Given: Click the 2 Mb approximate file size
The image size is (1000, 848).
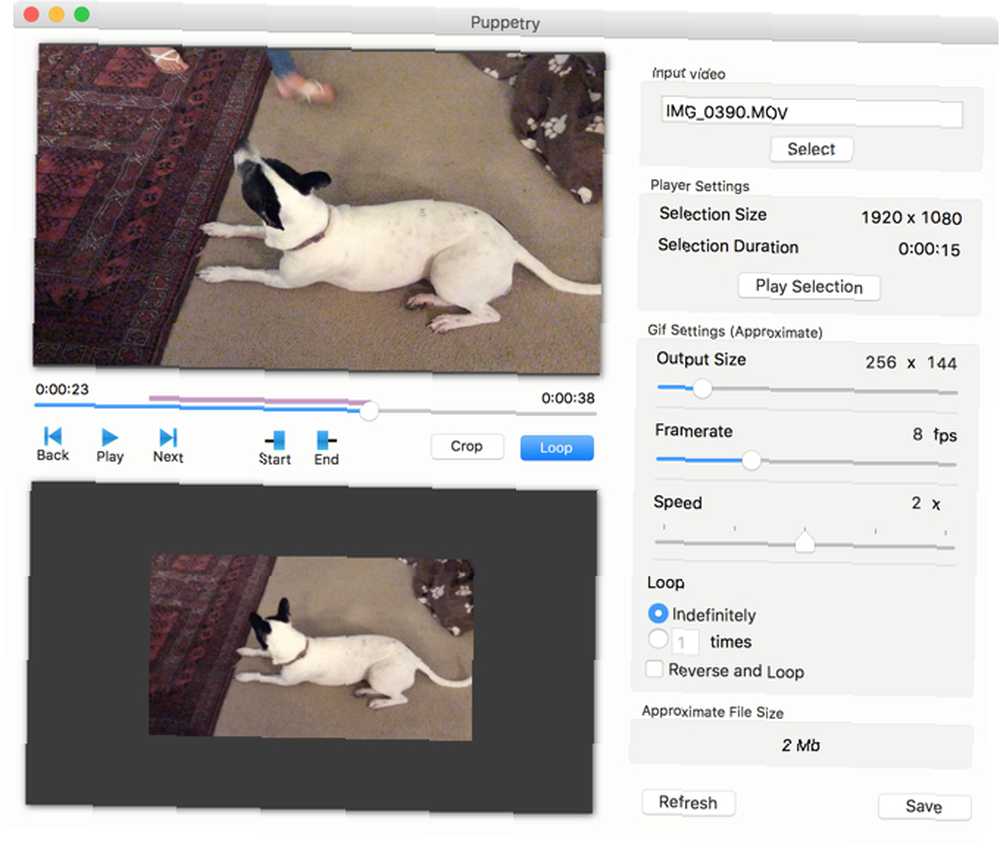Looking at the screenshot, I should tap(801, 745).
